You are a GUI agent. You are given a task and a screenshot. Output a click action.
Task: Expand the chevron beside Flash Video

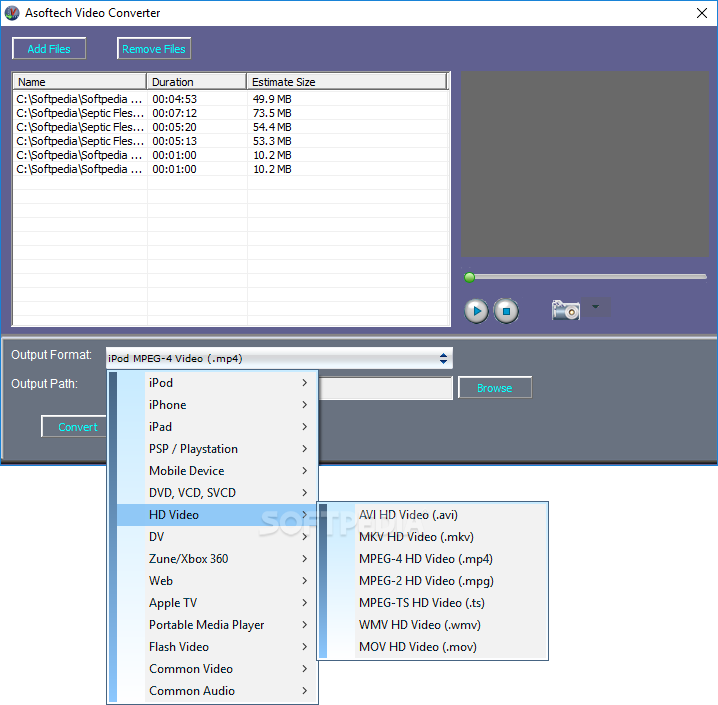tap(305, 646)
